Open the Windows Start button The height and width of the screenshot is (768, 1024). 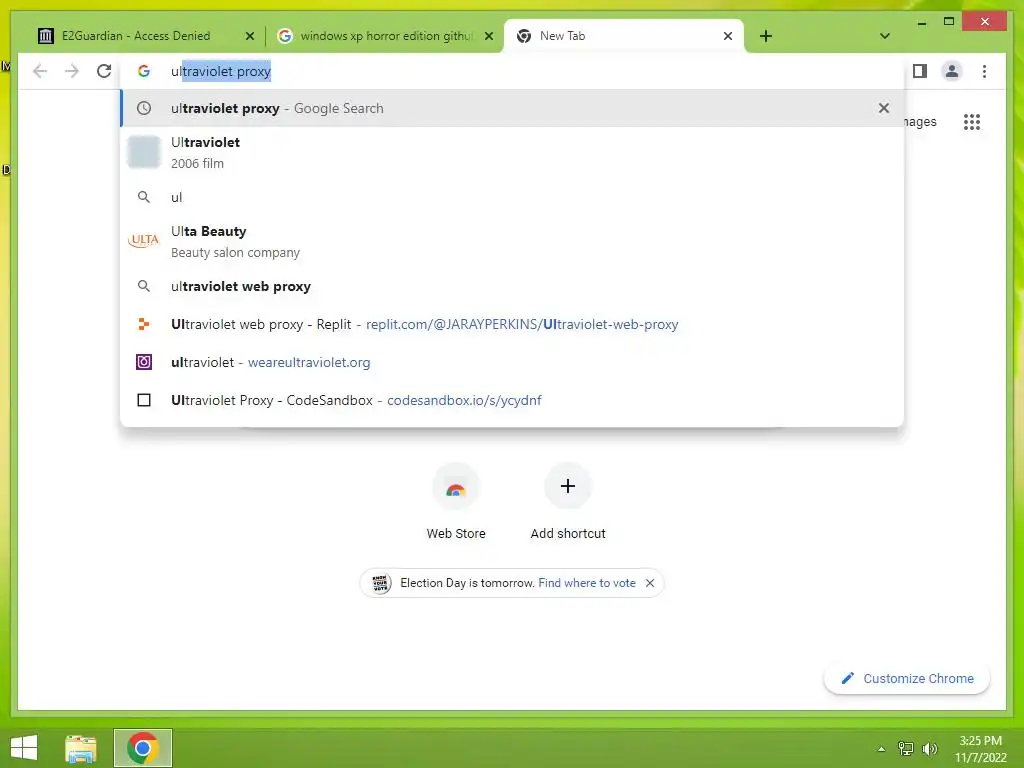24,748
